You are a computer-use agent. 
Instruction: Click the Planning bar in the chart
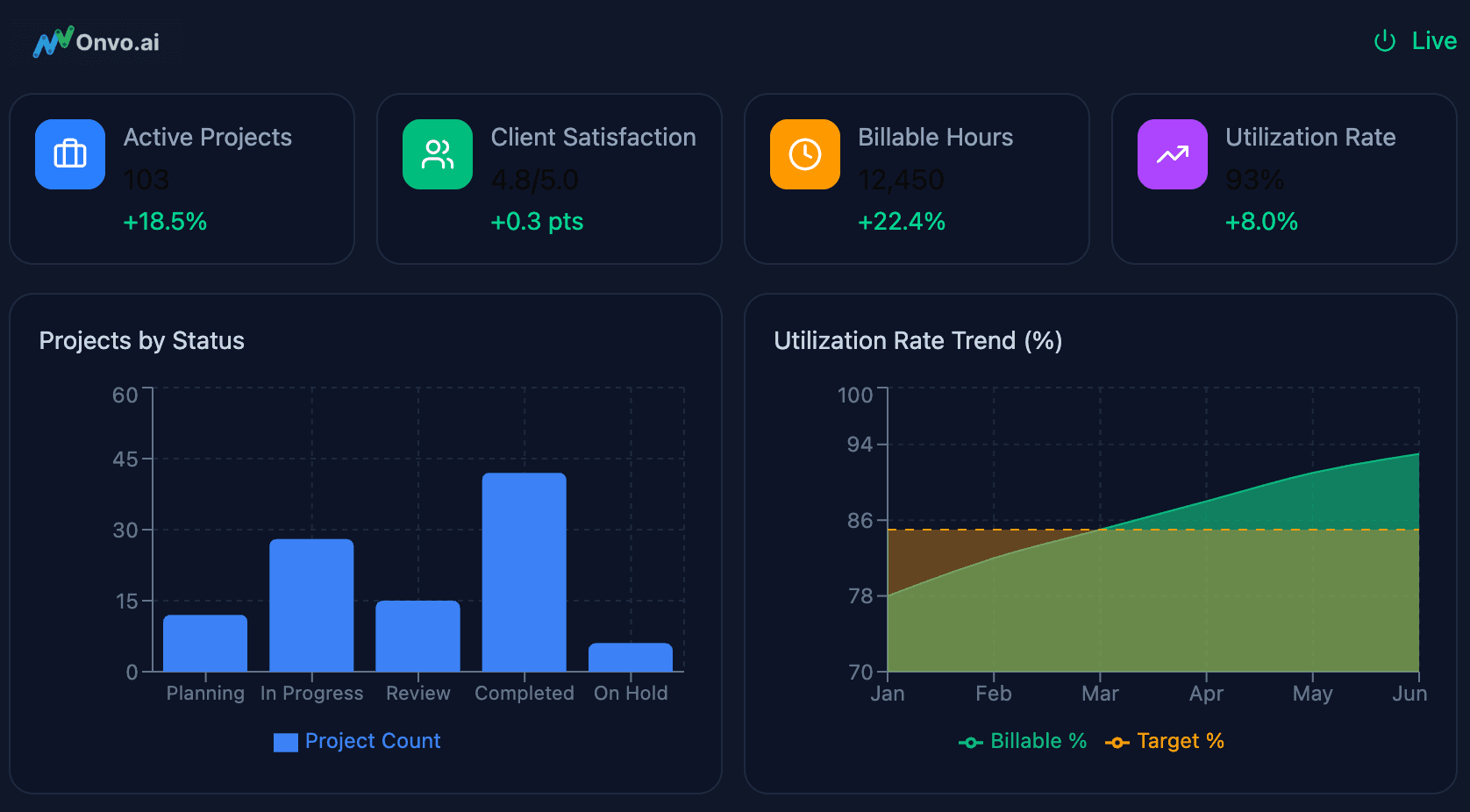(205, 643)
